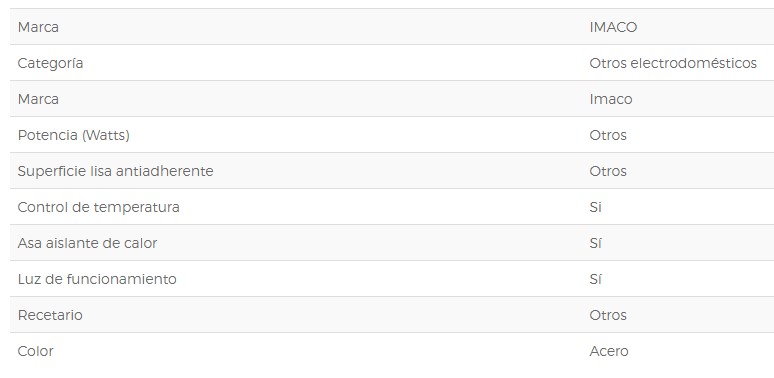
Task: Click Sí value beside Asa aislante de calor
Action: (595, 243)
